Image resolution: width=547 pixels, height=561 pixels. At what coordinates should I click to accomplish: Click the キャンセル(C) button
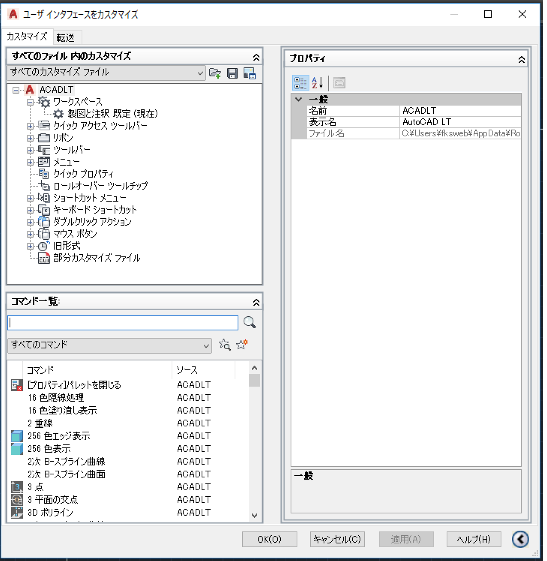337,539
